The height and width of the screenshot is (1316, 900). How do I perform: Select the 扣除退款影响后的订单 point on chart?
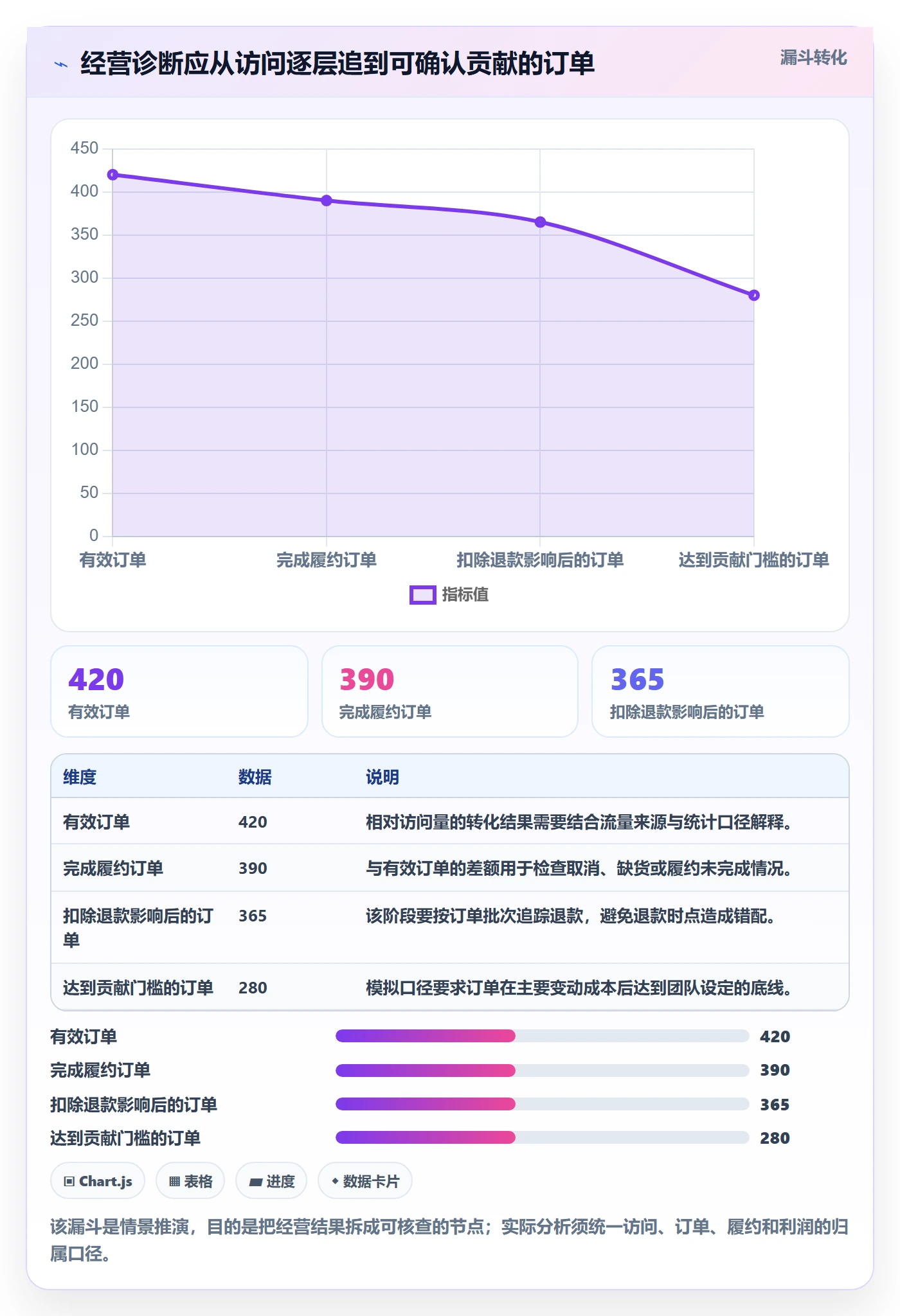540,222
